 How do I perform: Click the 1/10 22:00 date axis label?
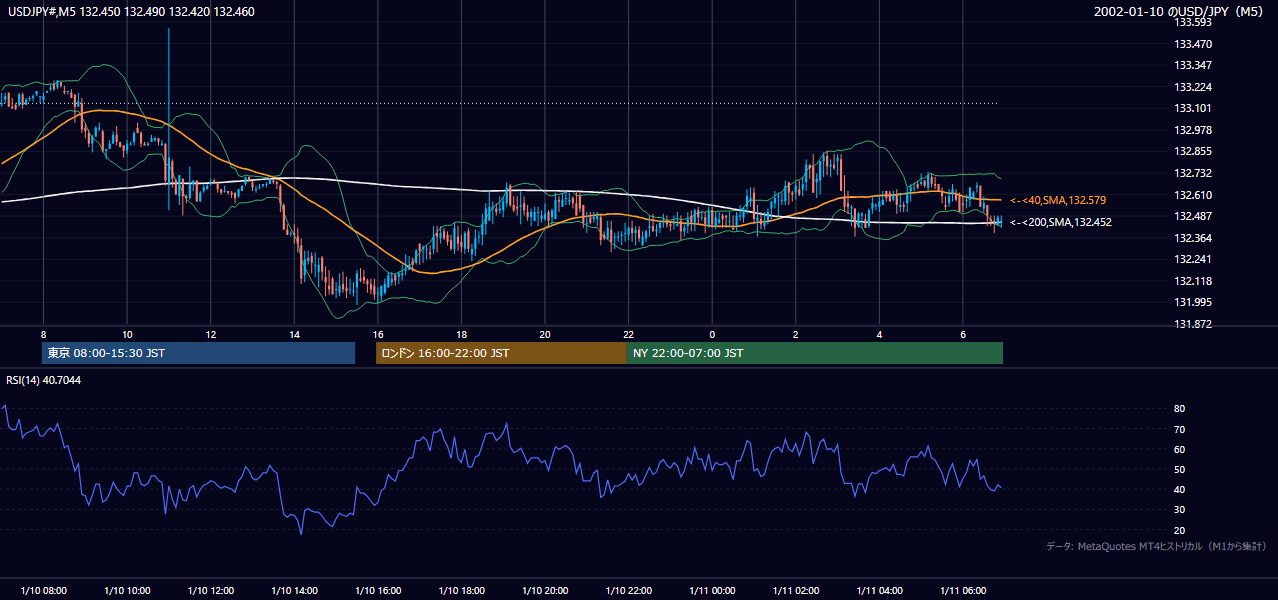click(628, 591)
